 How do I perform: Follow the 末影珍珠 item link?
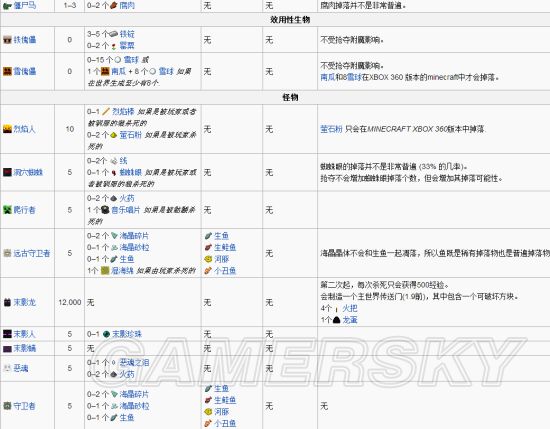click(127, 334)
